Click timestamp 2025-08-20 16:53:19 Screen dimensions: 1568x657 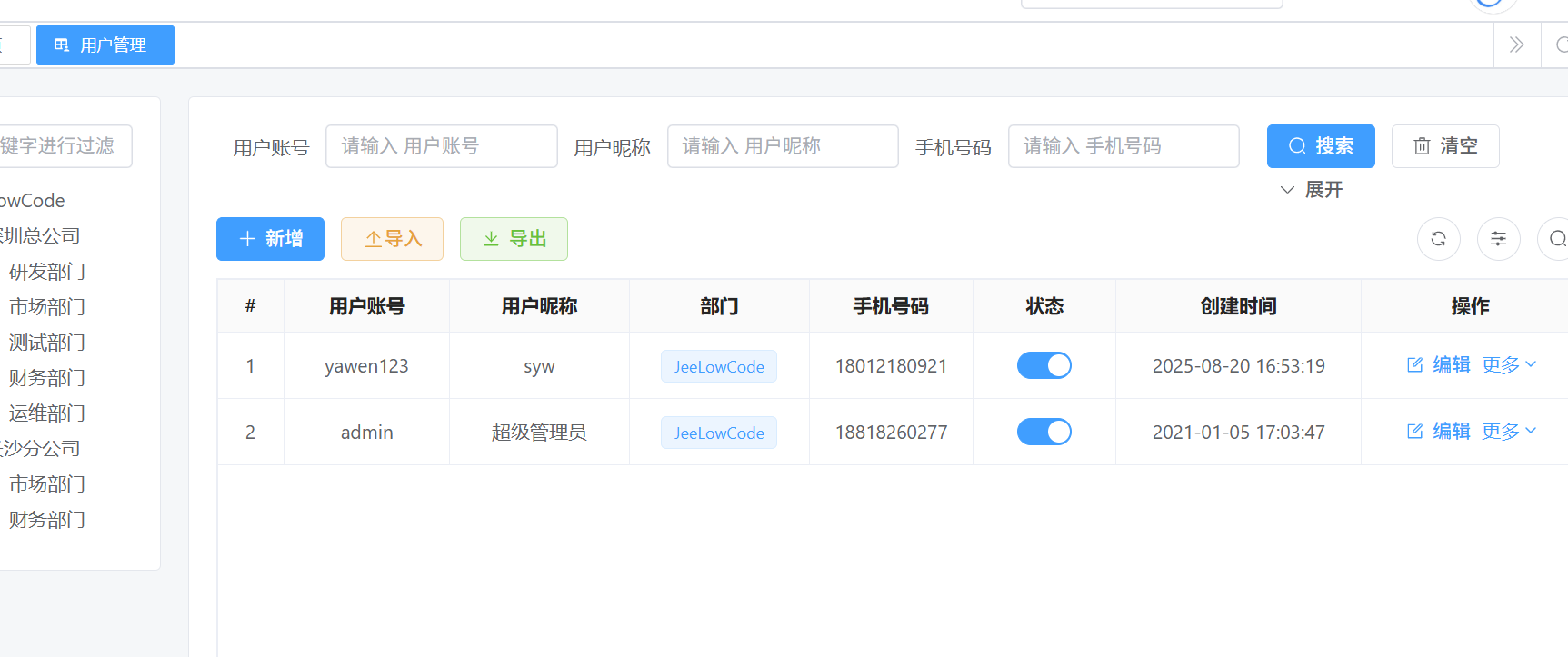(x=1238, y=366)
